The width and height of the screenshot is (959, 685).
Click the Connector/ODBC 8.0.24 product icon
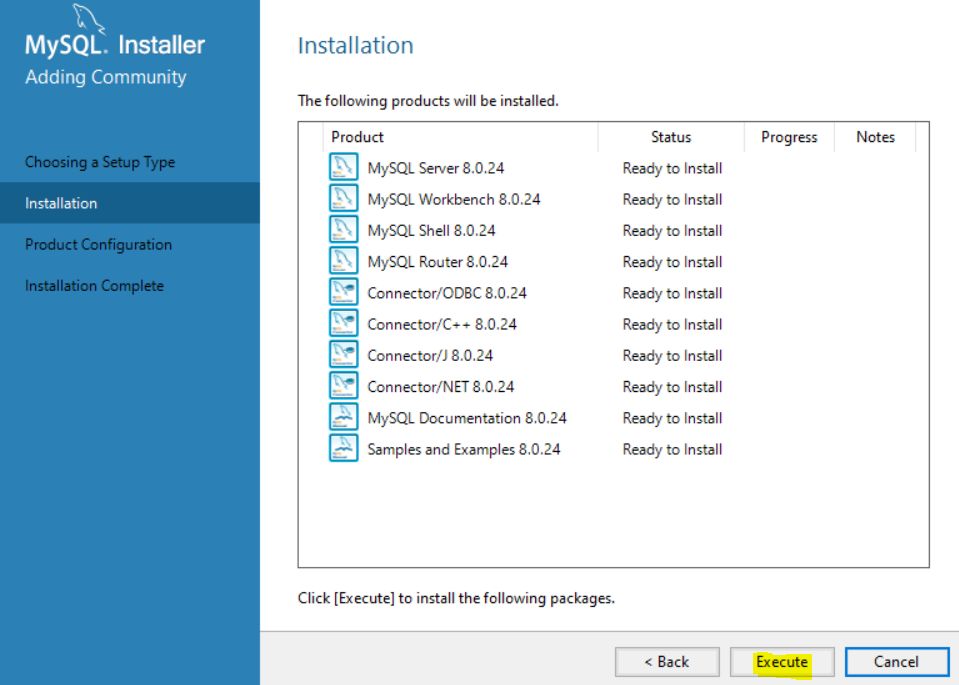[x=343, y=292]
